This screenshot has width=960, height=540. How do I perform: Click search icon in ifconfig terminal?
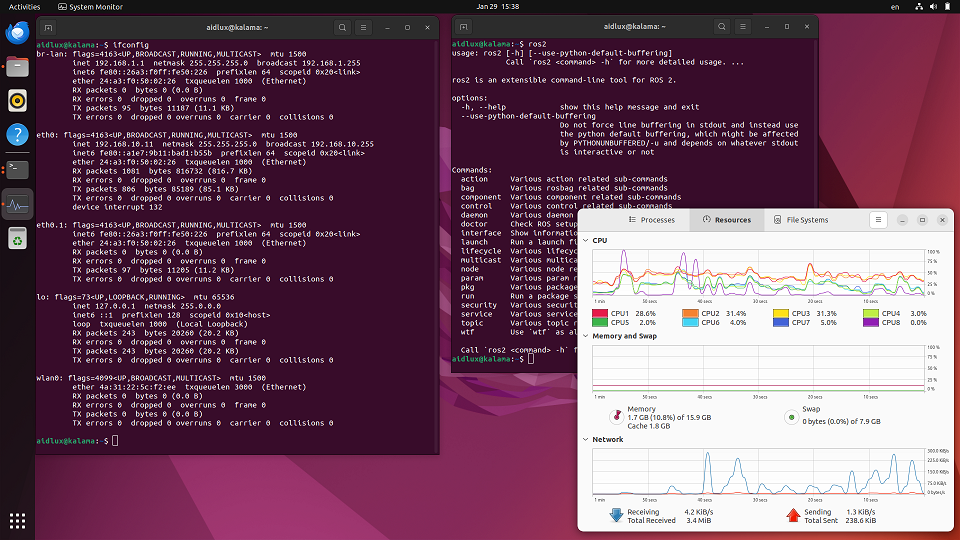tap(343, 27)
